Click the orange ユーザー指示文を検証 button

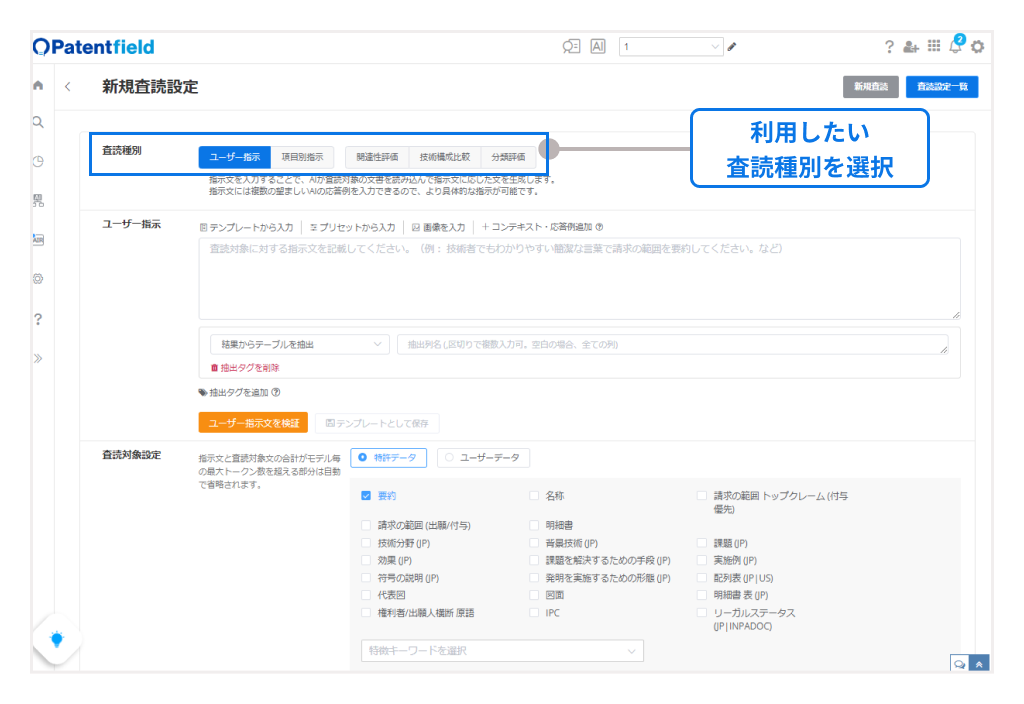pyautogui.click(x=253, y=423)
